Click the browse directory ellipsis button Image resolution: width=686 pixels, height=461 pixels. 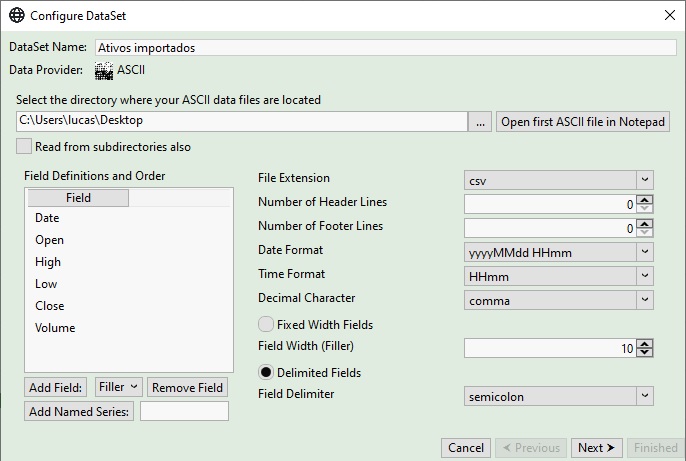tap(481, 121)
